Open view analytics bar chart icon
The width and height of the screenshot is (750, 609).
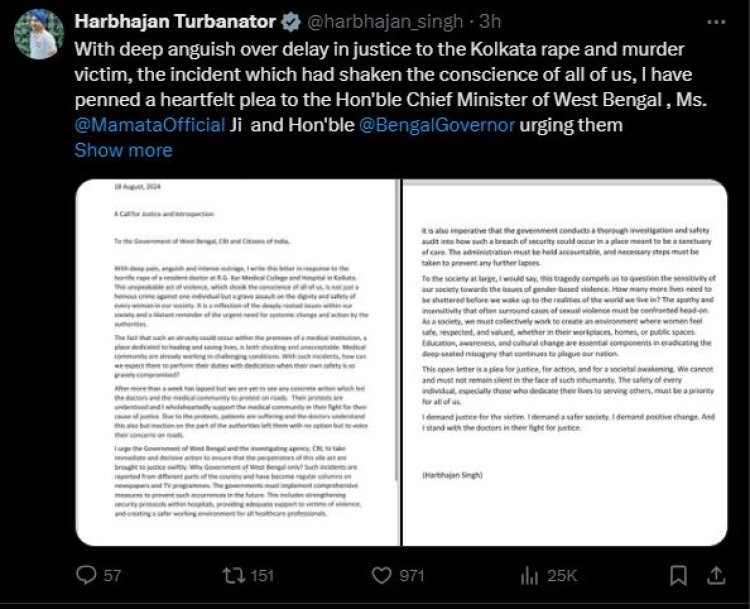[529, 575]
